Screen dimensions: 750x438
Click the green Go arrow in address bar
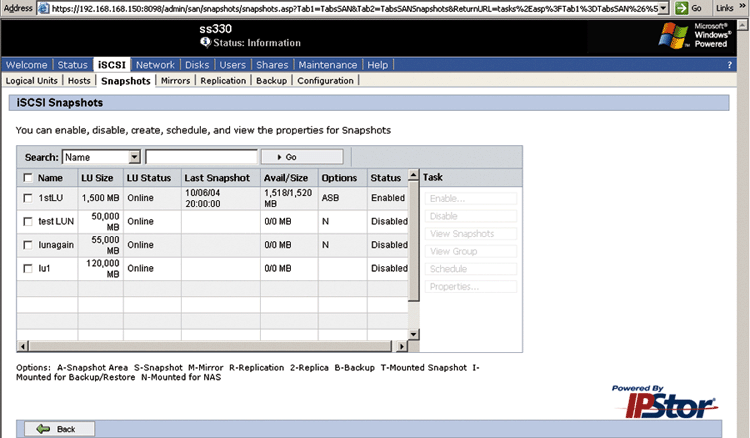point(680,7)
